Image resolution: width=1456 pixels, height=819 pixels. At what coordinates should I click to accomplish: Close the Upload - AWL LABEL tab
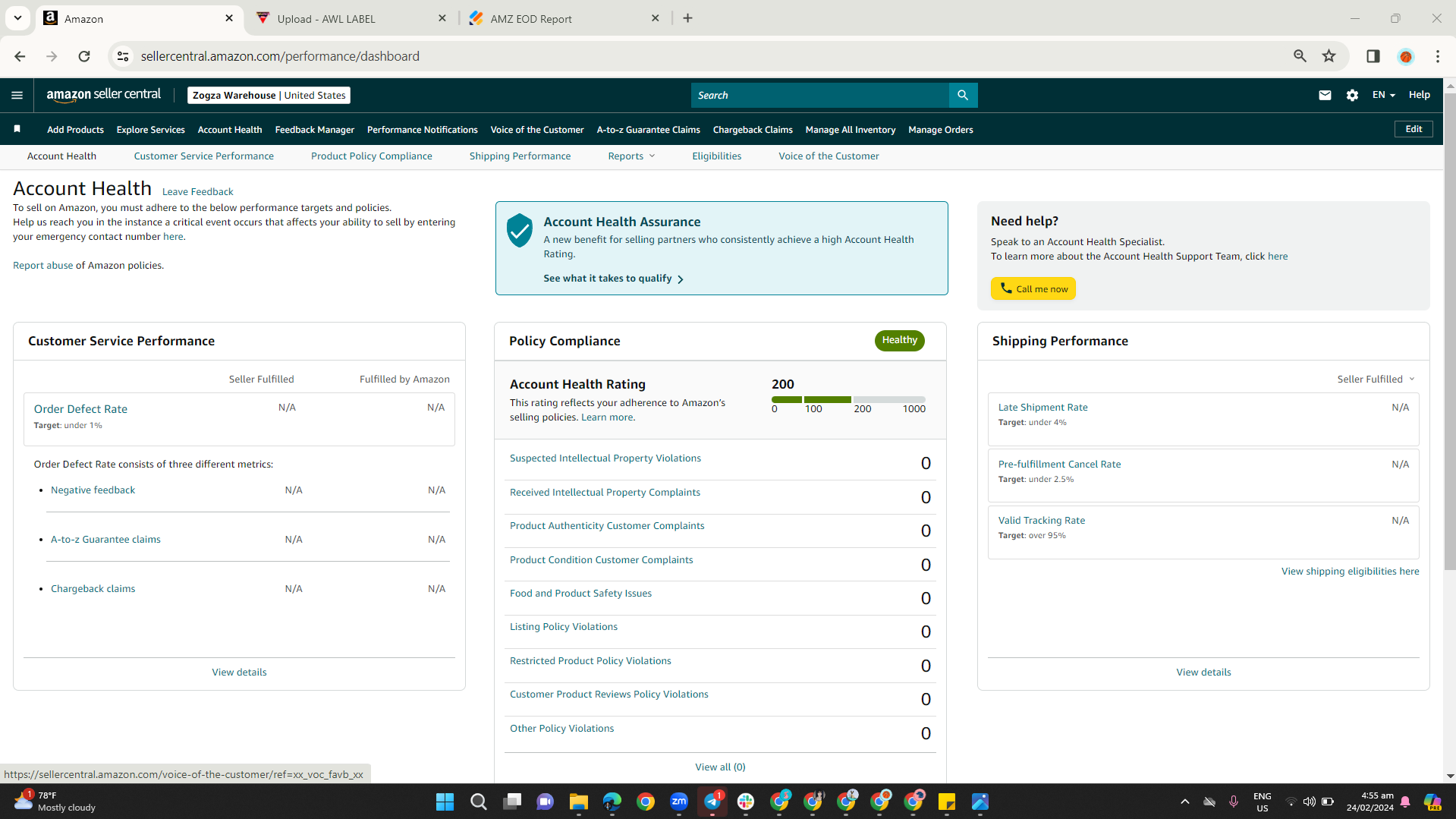(442, 18)
